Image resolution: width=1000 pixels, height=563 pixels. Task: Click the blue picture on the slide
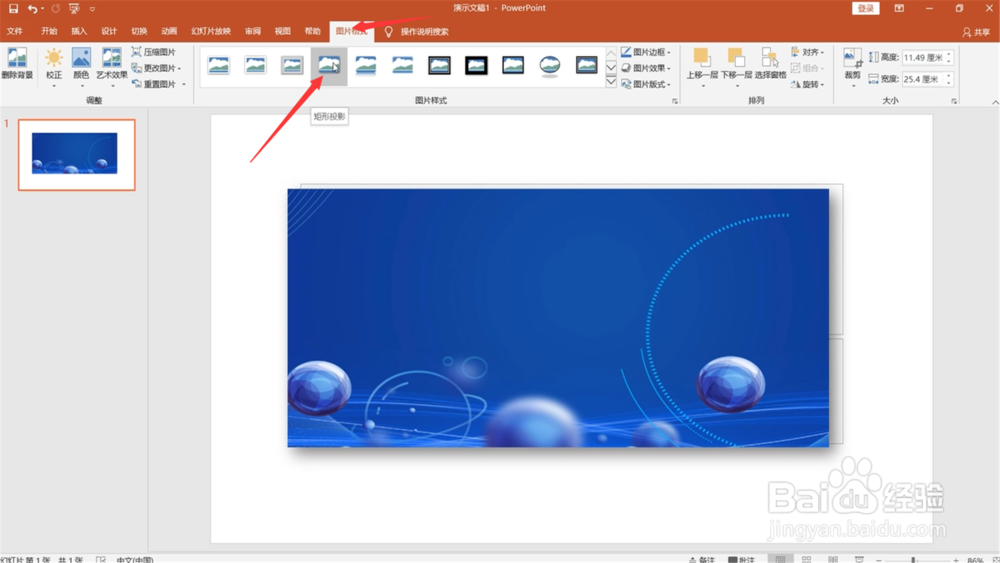coord(558,318)
